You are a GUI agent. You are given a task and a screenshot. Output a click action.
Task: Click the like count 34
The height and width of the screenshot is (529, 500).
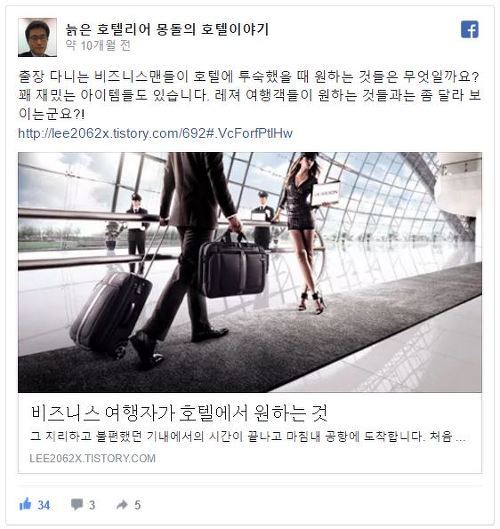pos(44,505)
